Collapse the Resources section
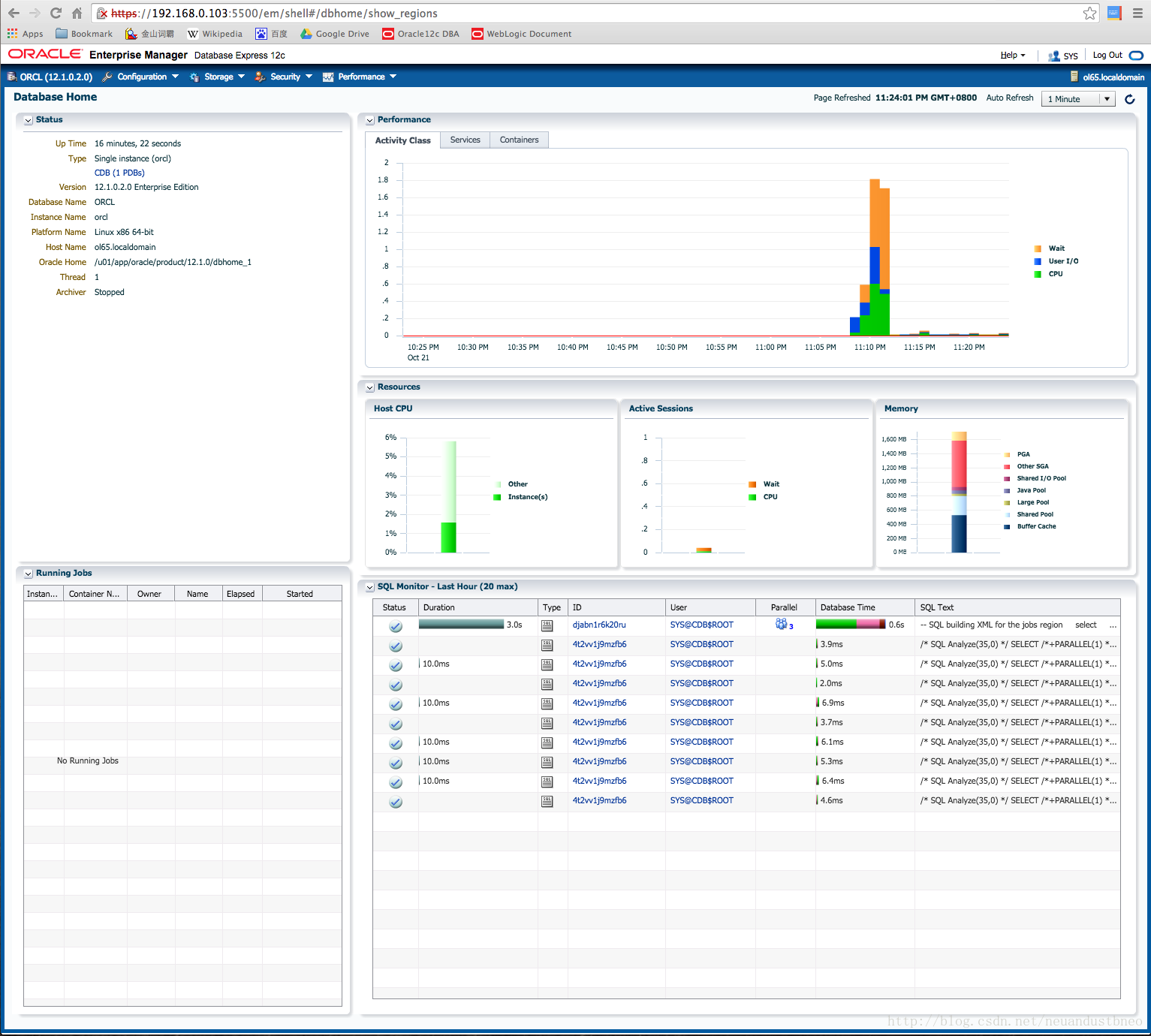 click(x=369, y=387)
